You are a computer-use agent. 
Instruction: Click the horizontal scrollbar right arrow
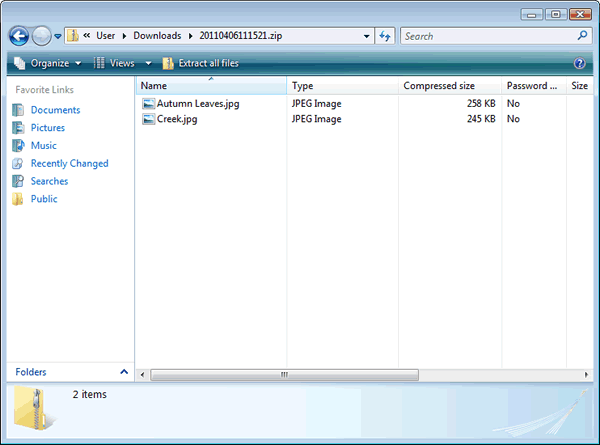[586, 375]
